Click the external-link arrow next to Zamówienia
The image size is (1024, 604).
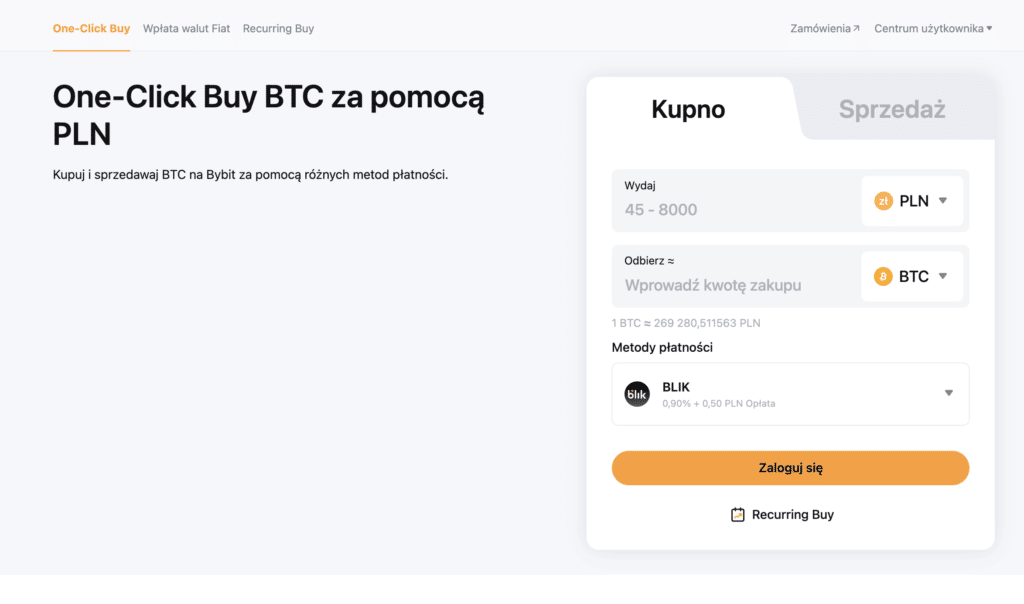click(858, 28)
